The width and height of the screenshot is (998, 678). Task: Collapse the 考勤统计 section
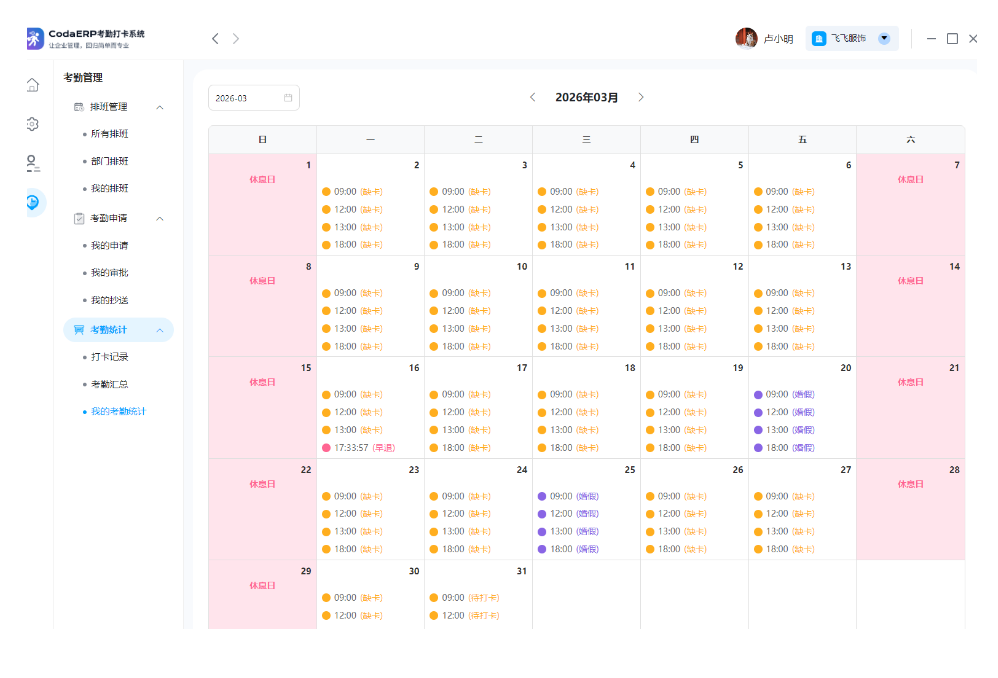(160, 330)
